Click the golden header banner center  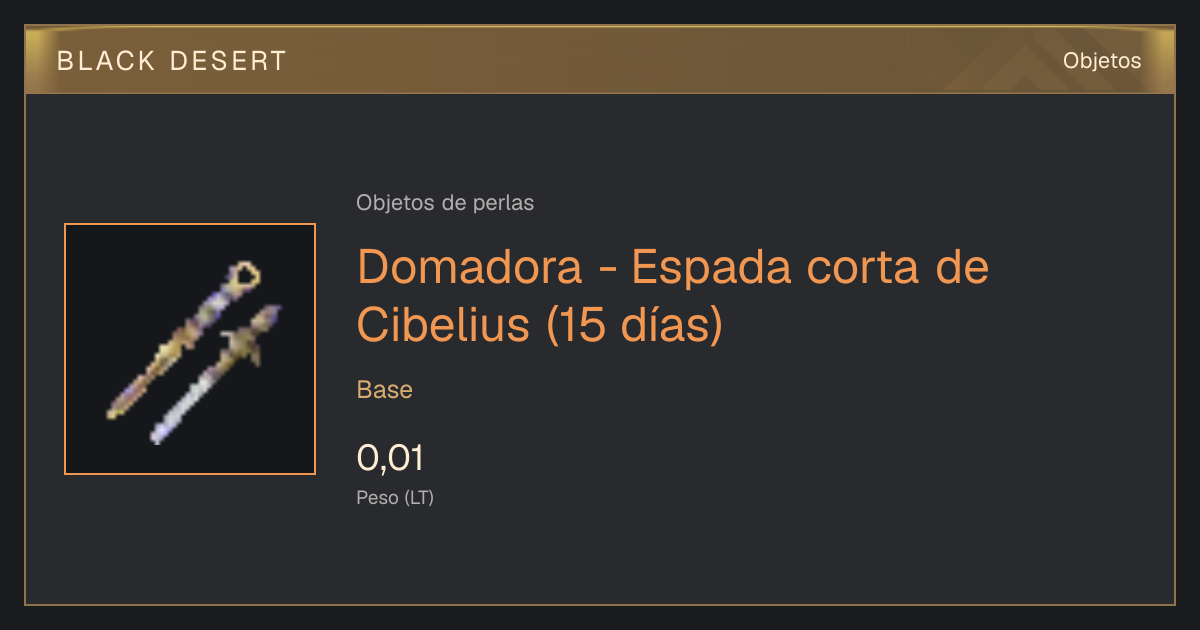click(600, 60)
